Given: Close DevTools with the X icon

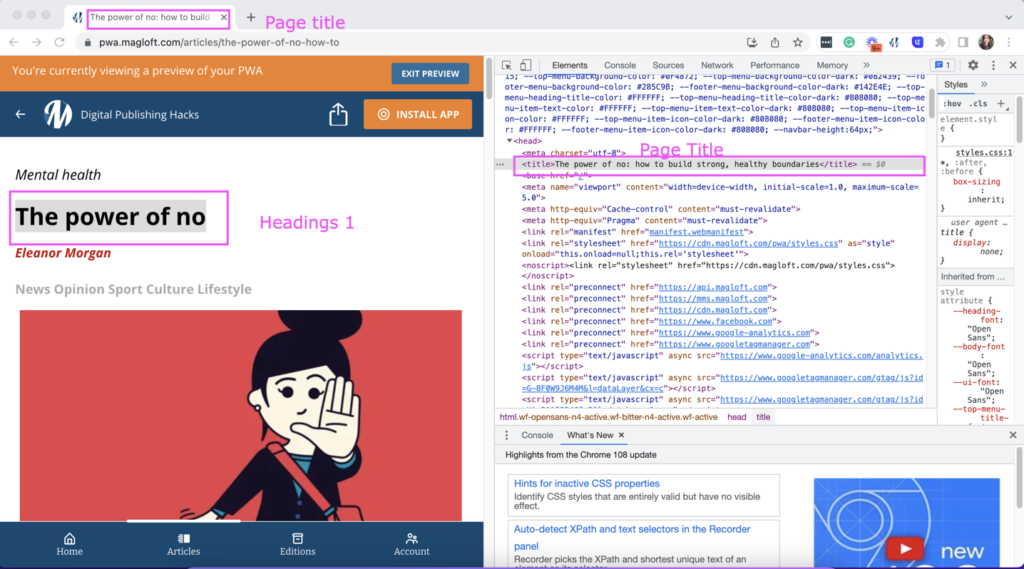Looking at the screenshot, I should coord(1013,65).
